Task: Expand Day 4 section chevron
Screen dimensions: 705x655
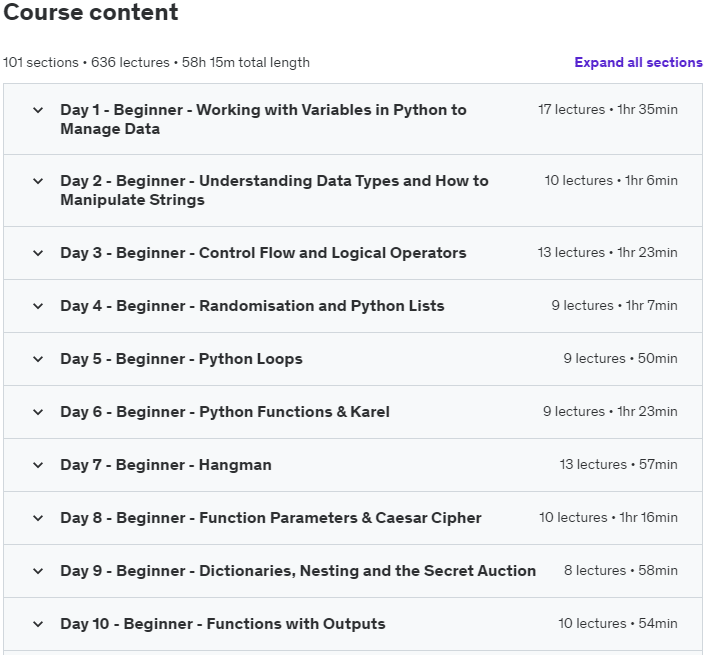Action: 38,306
